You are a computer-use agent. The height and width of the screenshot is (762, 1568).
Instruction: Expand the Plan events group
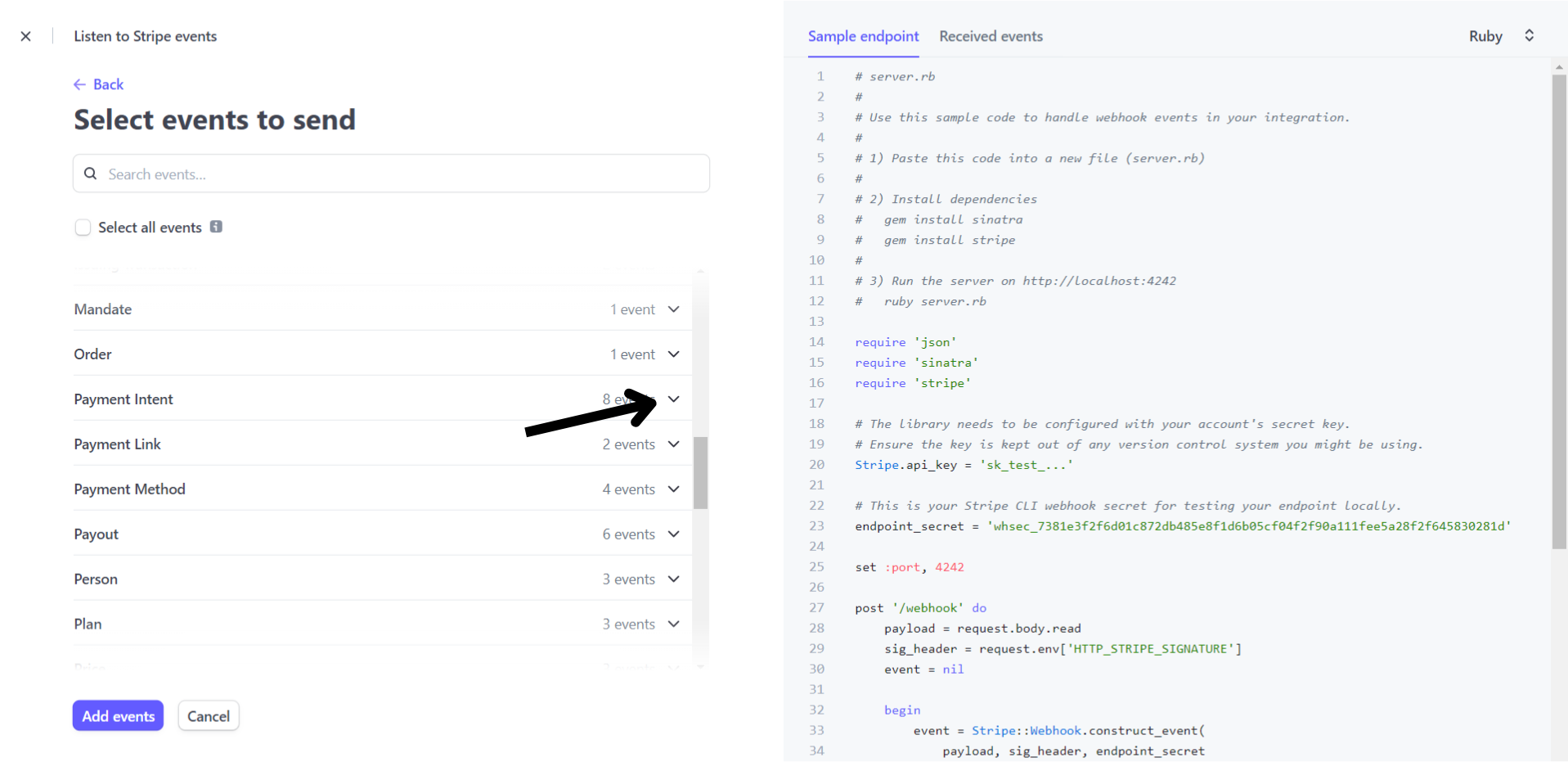[x=673, y=624]
